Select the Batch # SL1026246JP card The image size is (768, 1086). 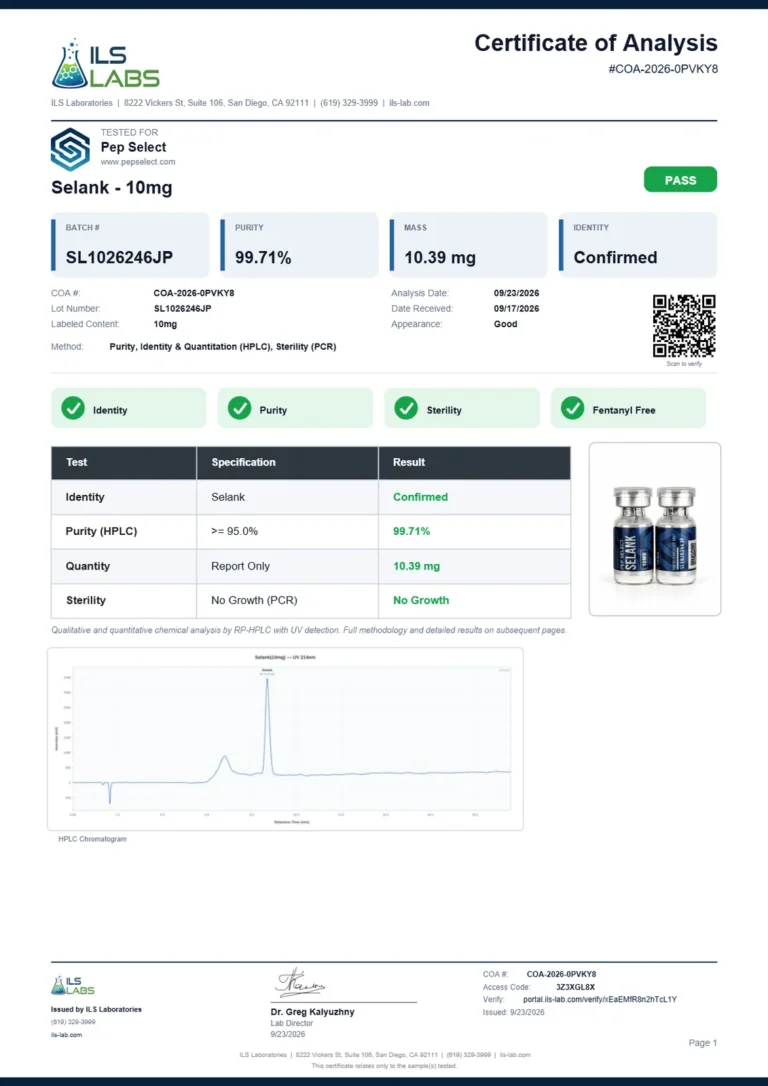130,245
